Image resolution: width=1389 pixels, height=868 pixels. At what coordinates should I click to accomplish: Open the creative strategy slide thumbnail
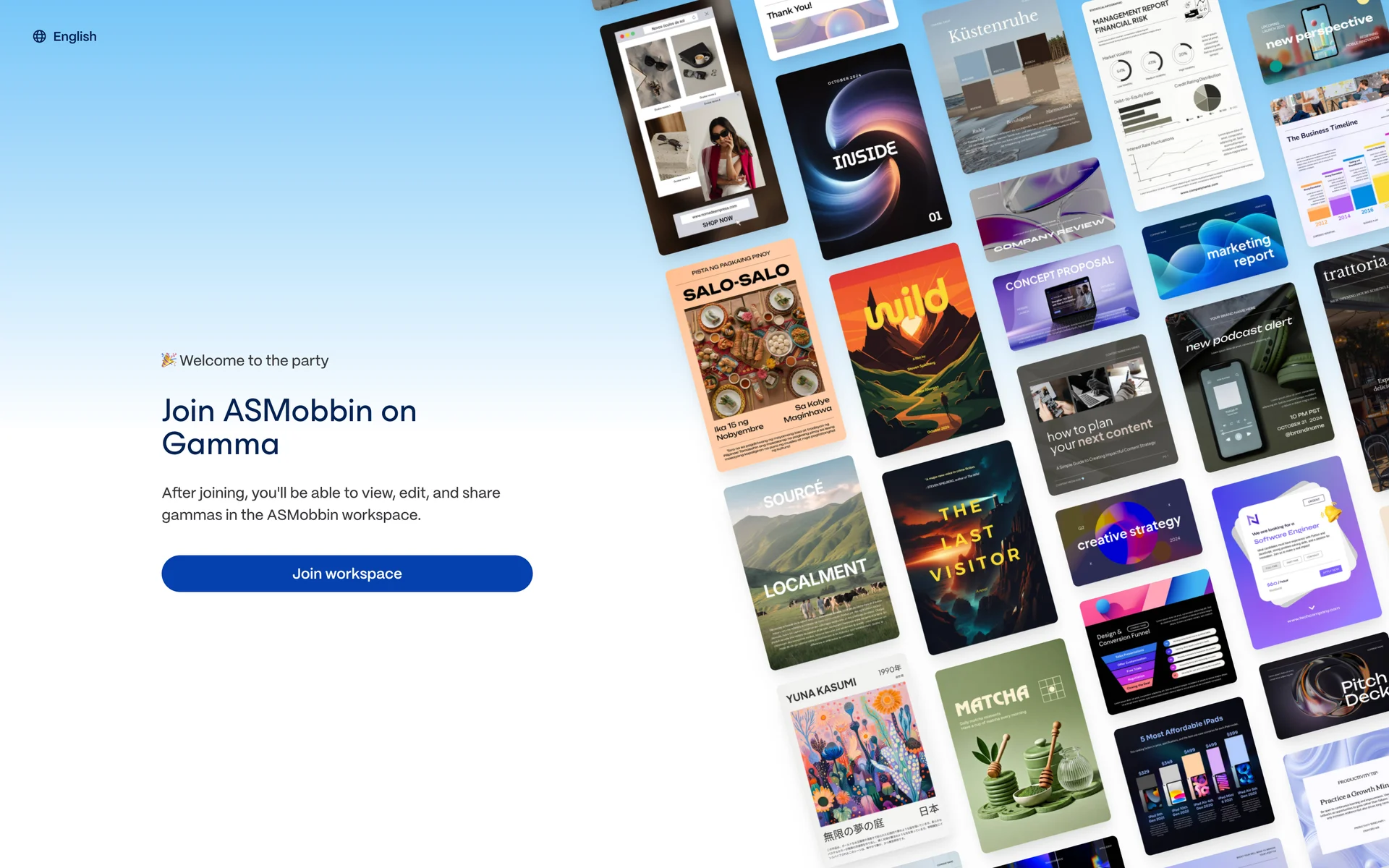(x=1129, y=532)
